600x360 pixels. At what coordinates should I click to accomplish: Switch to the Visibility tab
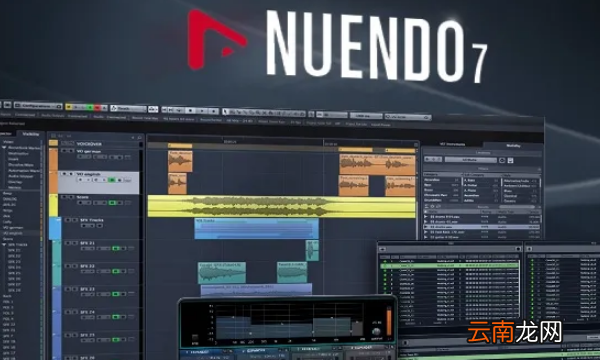point(31,134)
